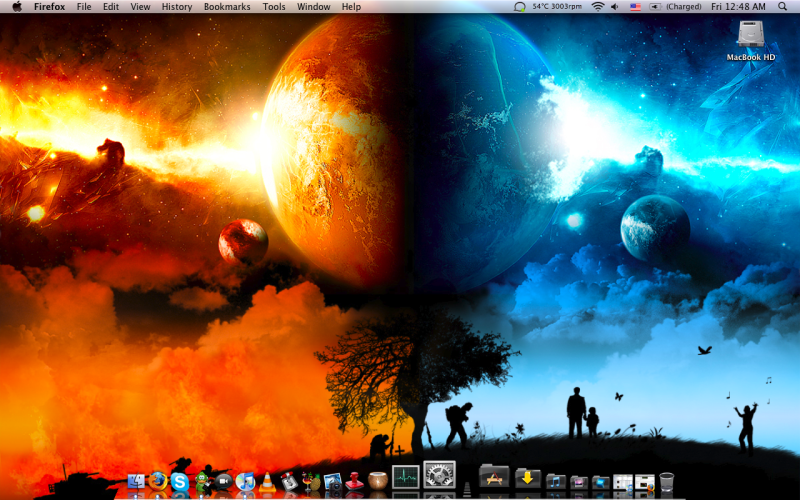This screenshot has height=500, width=800.
Task: Open the Trash
Action: 666,481
